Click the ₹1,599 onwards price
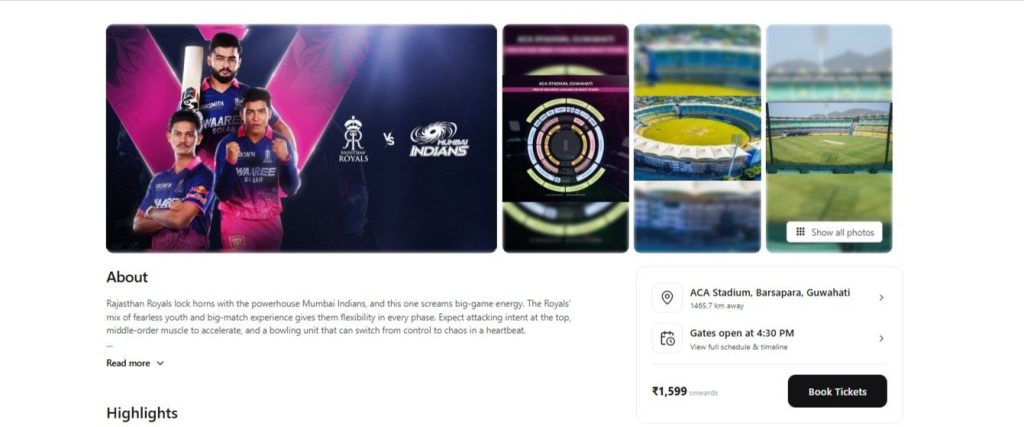The width and height of the screenshot is (1024, 427). (685, 392)
